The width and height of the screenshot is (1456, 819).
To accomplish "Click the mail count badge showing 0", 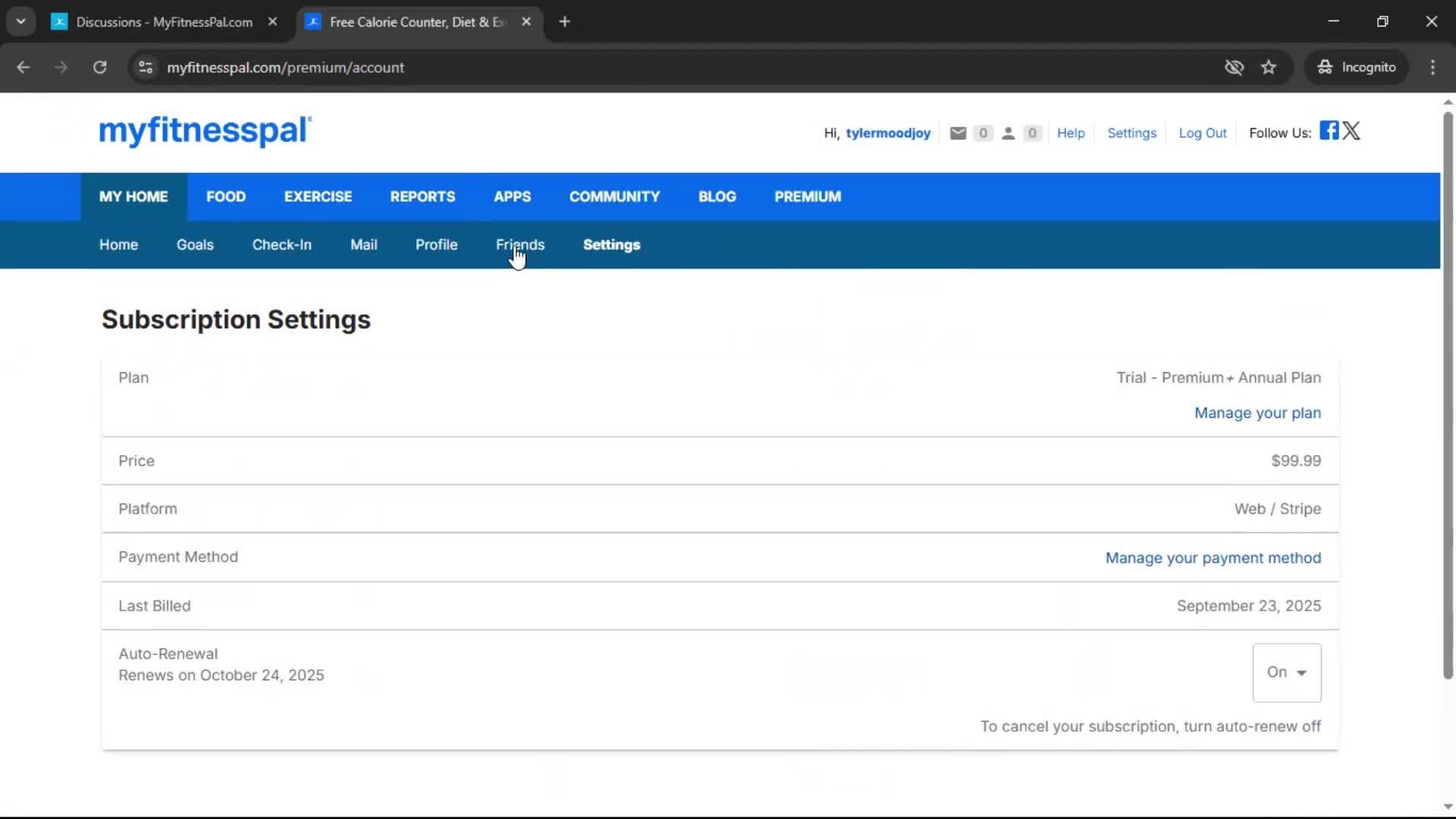I will pyautogui.click(x=983, y=133).
